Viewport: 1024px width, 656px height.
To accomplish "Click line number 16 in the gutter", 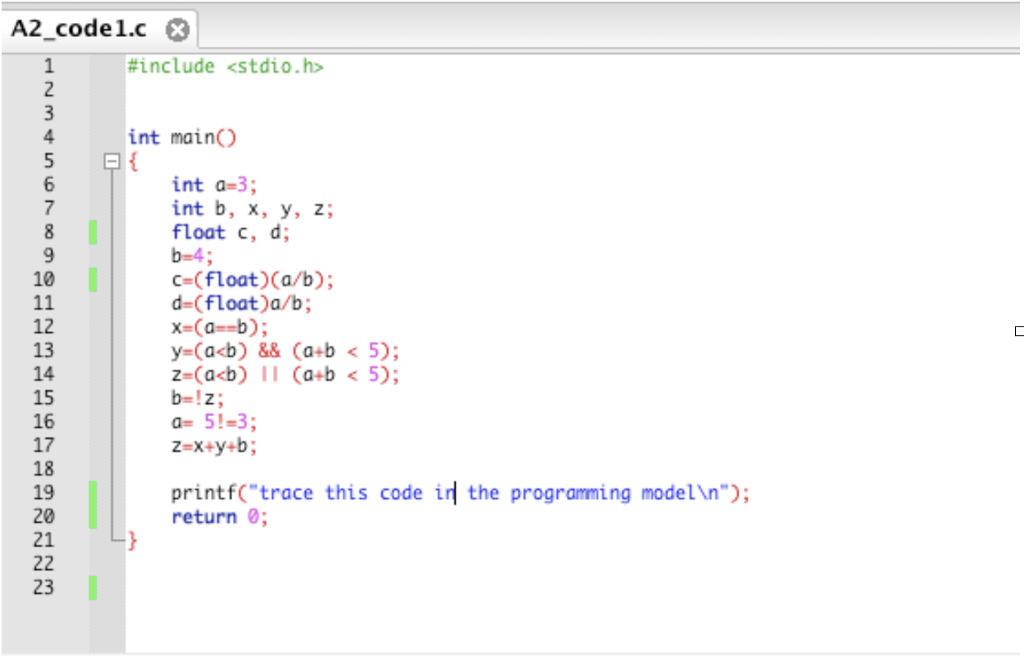I will point(44,421).
